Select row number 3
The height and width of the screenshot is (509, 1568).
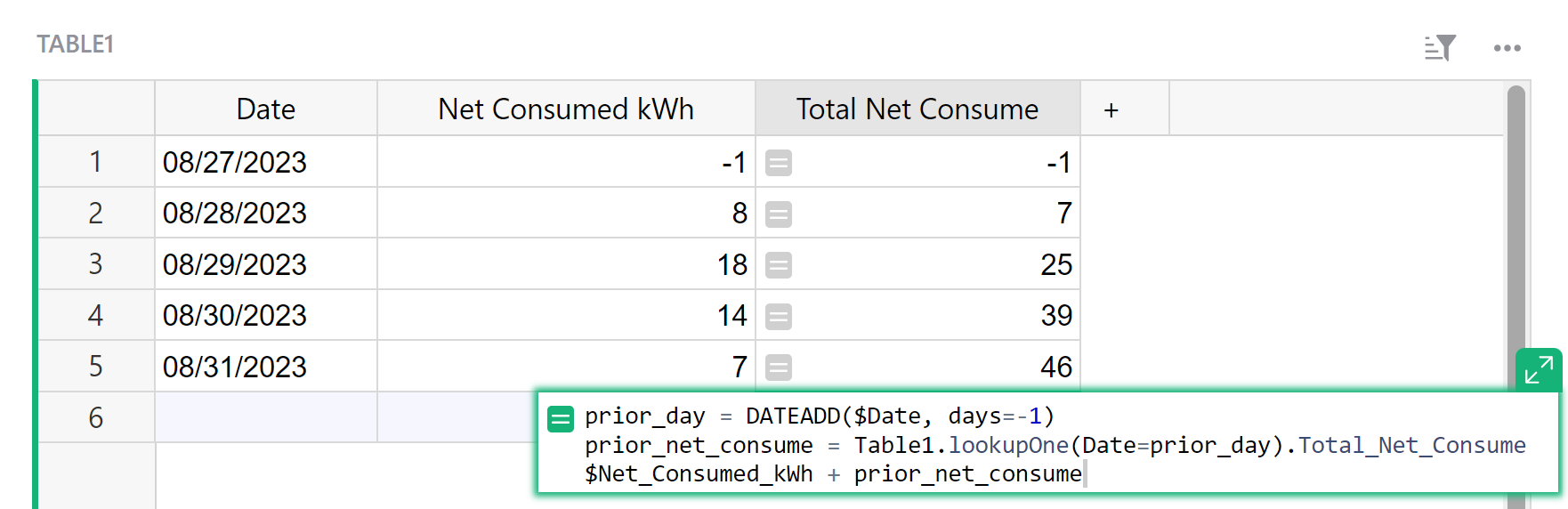(96, 264)
